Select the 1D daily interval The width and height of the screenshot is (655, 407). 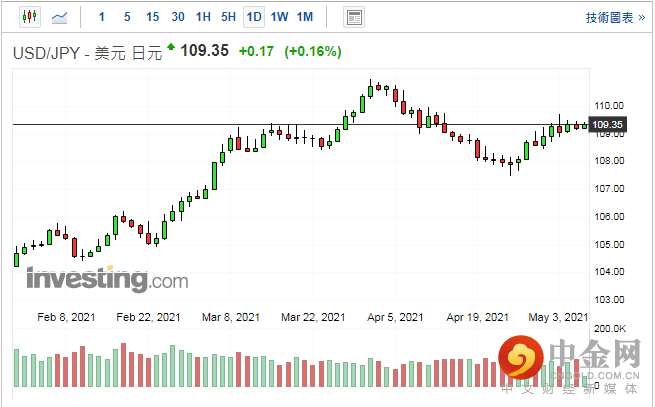pos(254,17)
